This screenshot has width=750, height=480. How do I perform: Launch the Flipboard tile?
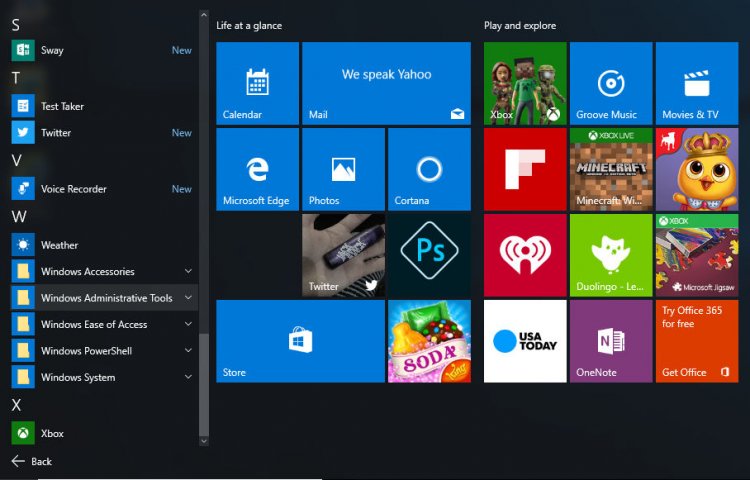(x=525, y=169)
